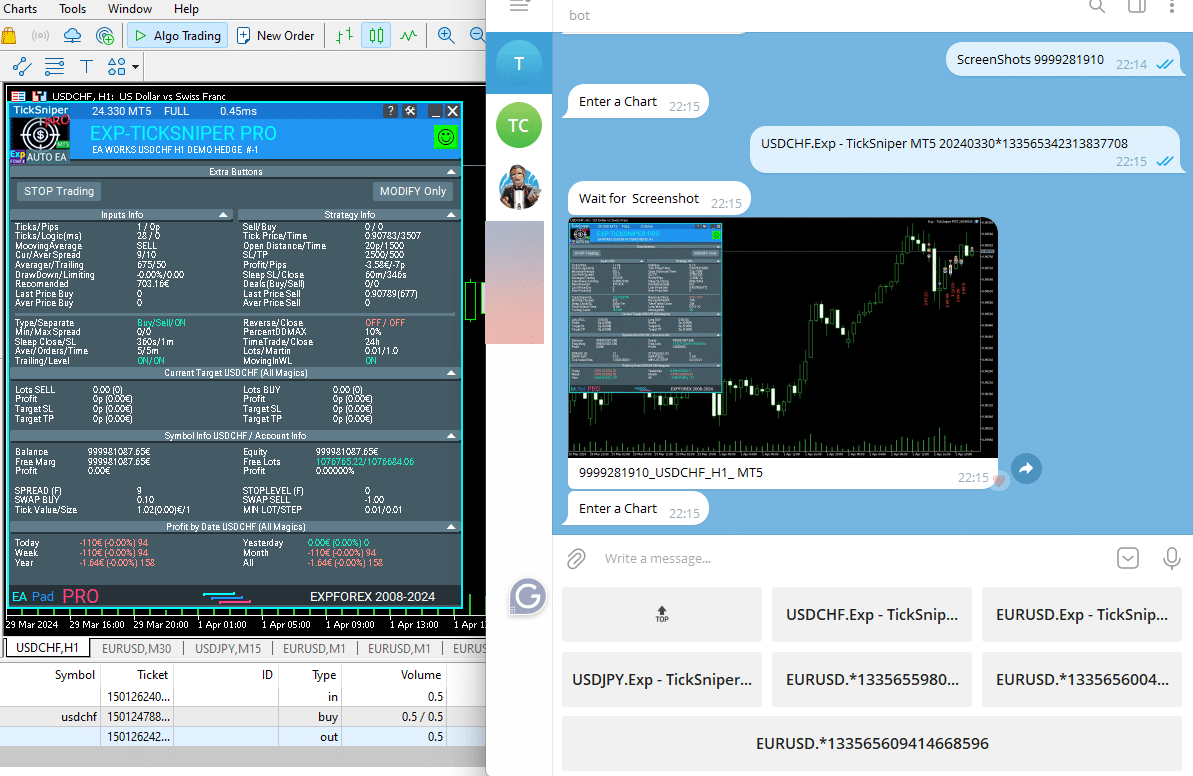The image size is (1193, 776).
Task: Switch chart to candlesticks view
Action: click(376, 36)
